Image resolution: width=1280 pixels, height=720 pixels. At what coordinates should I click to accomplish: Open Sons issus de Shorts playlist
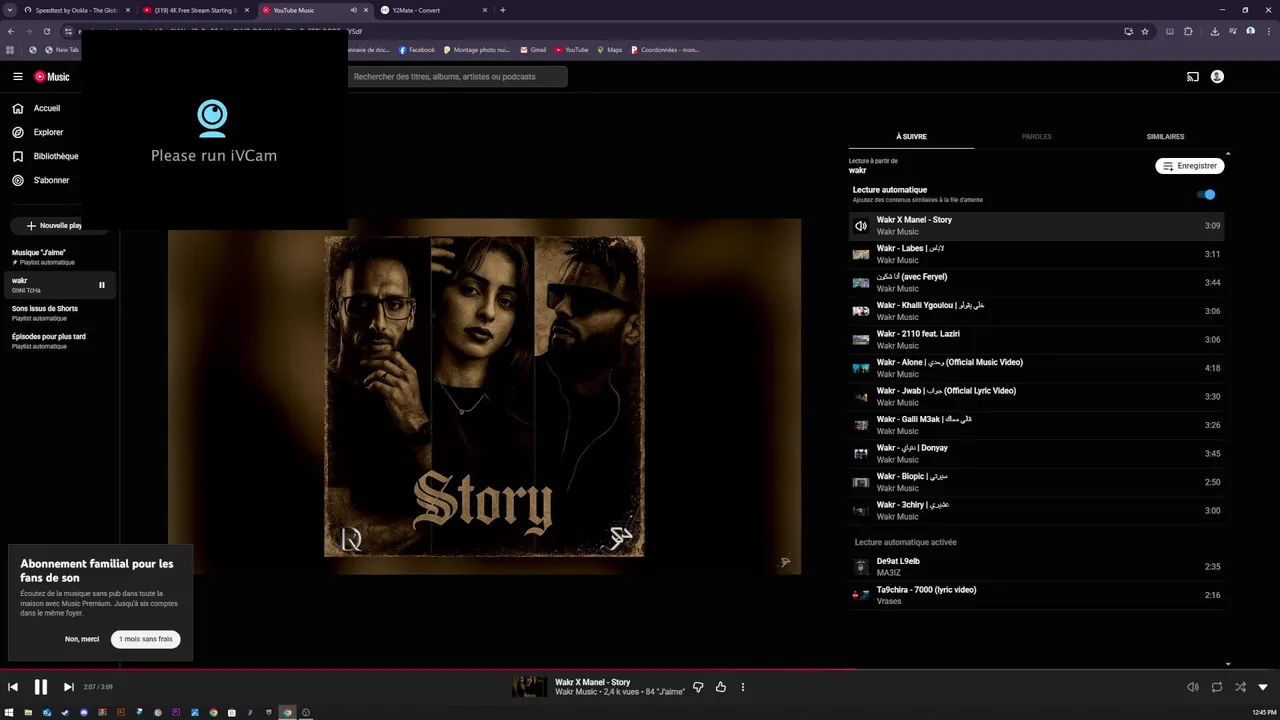[60, 313]
